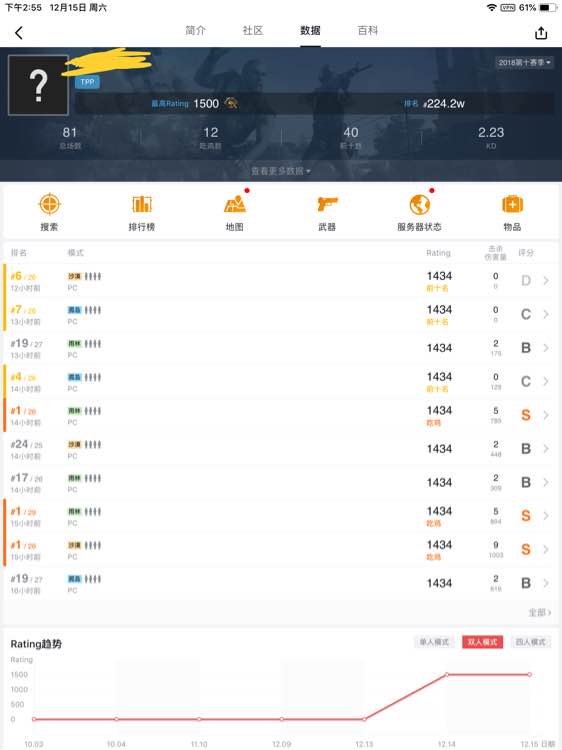Tap the share icon at top right

(541, 33)
